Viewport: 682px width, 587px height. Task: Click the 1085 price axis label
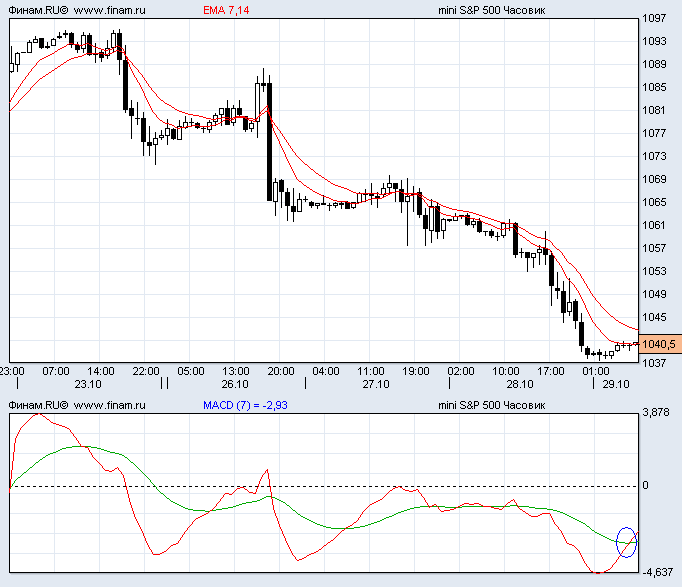click(x=654, y=87)
